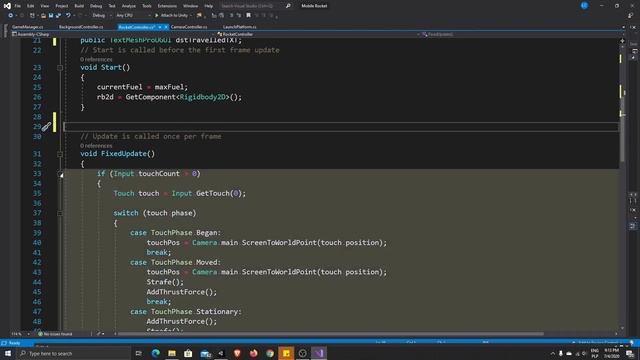Click the screwdriver quick actions icon on line 29
640x360 pixels.
(x=46, y=127)
